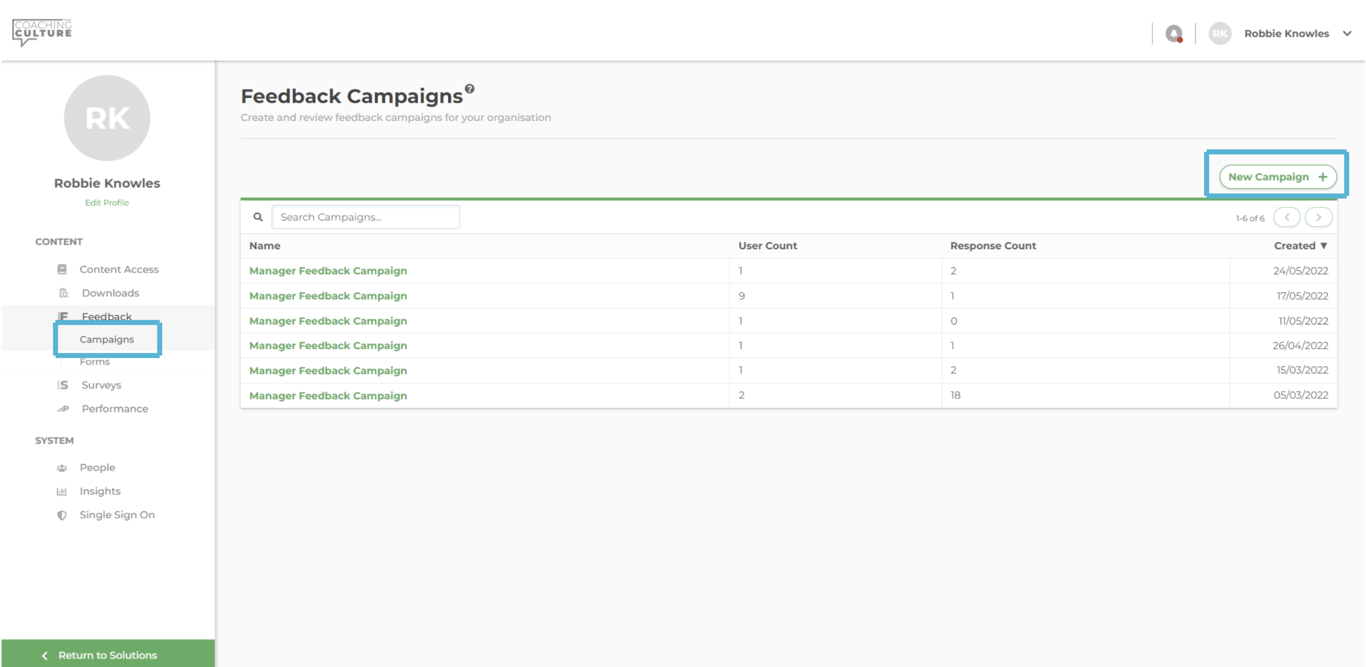
Task: Click the Single Sign On shield icon
Action: tap(62, 516)
